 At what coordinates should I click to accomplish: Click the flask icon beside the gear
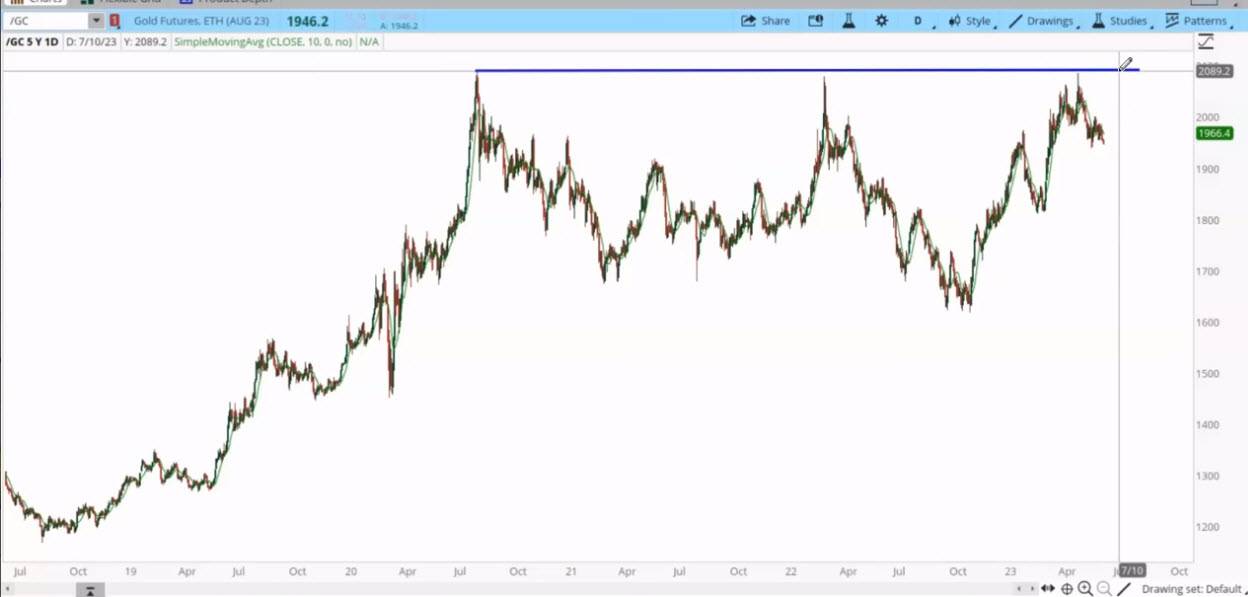coord(848,21)
